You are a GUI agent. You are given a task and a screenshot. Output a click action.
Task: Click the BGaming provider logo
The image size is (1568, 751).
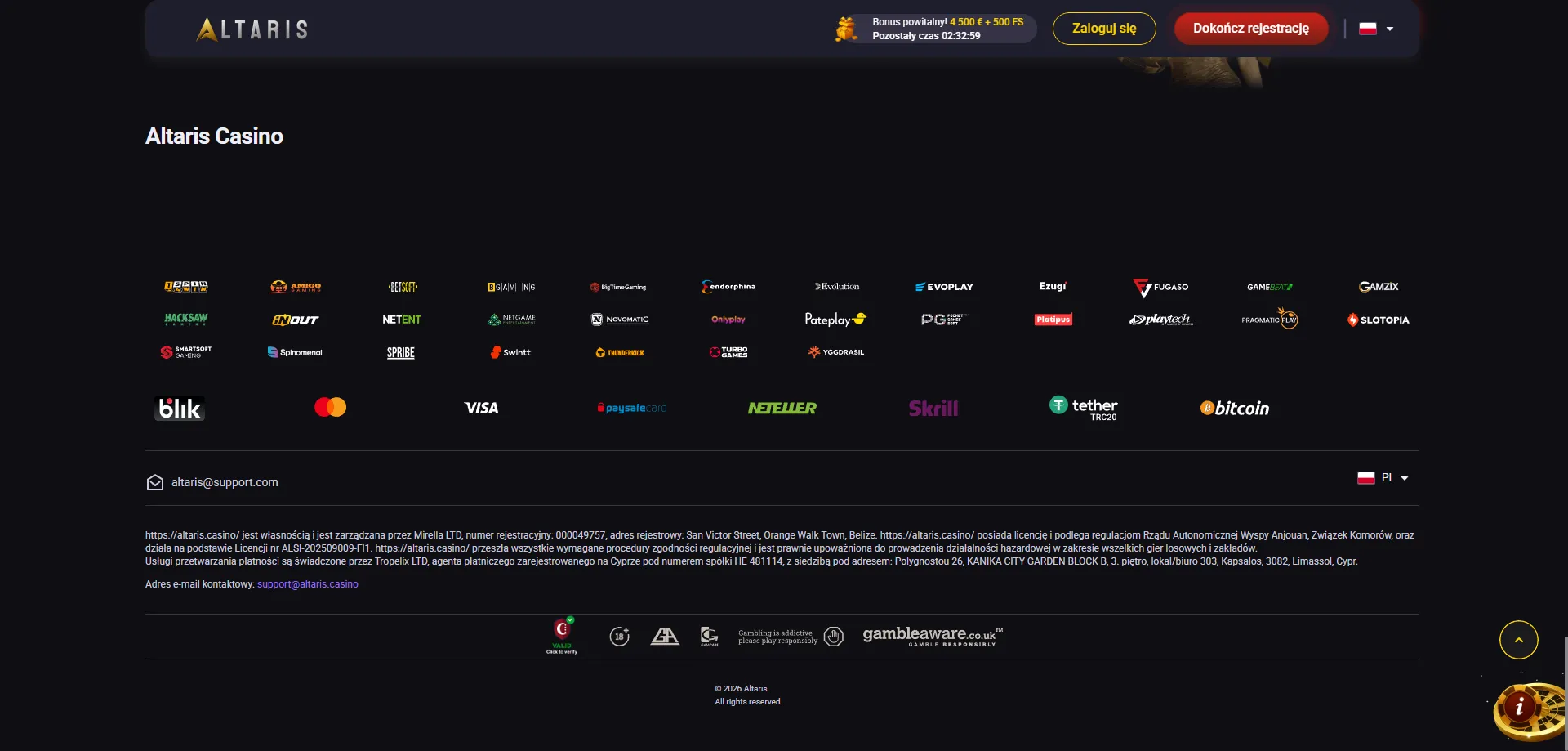pos(511,287)
